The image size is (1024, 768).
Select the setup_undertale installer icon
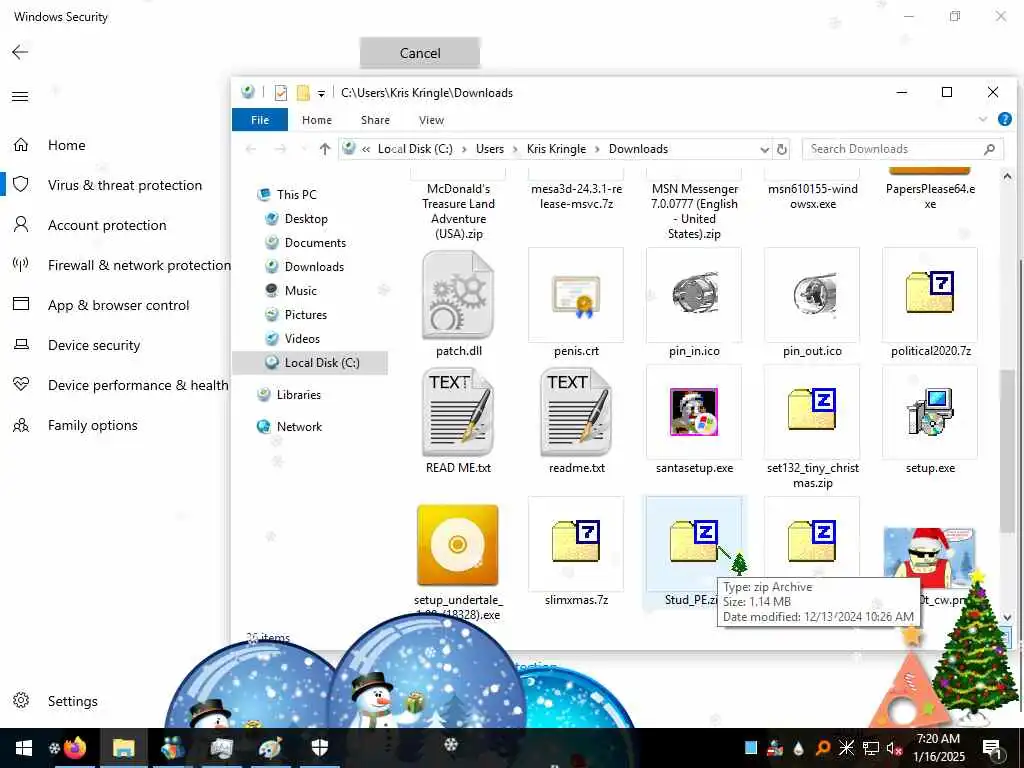point(458,545)
